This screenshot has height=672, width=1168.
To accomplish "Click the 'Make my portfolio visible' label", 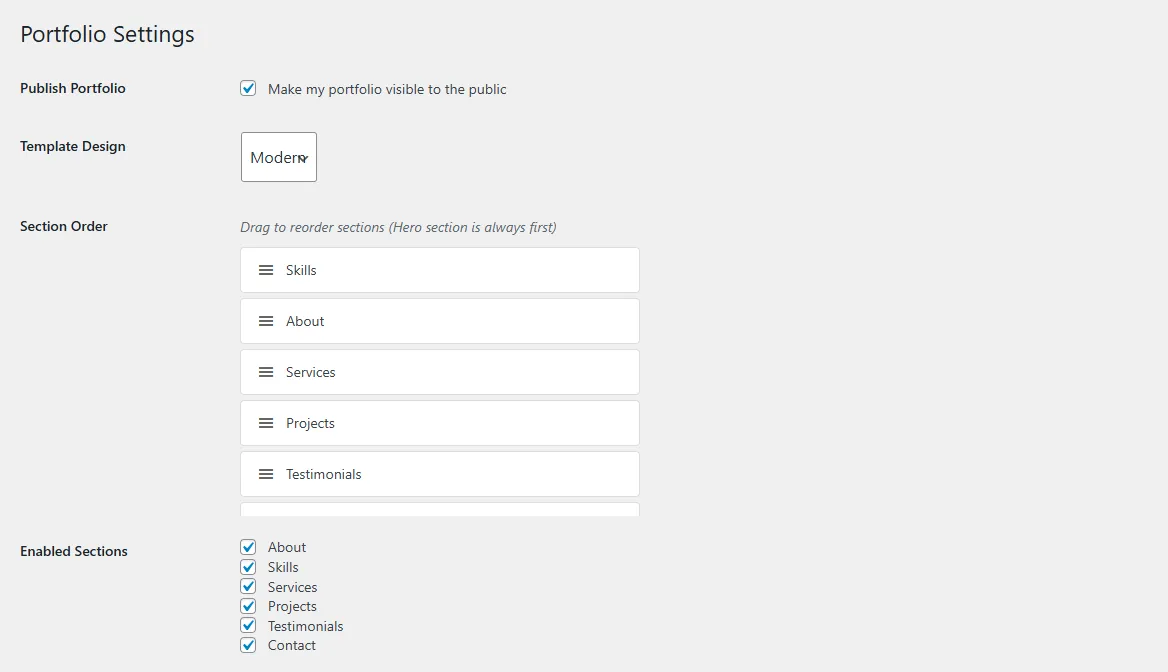I will 387,89.
